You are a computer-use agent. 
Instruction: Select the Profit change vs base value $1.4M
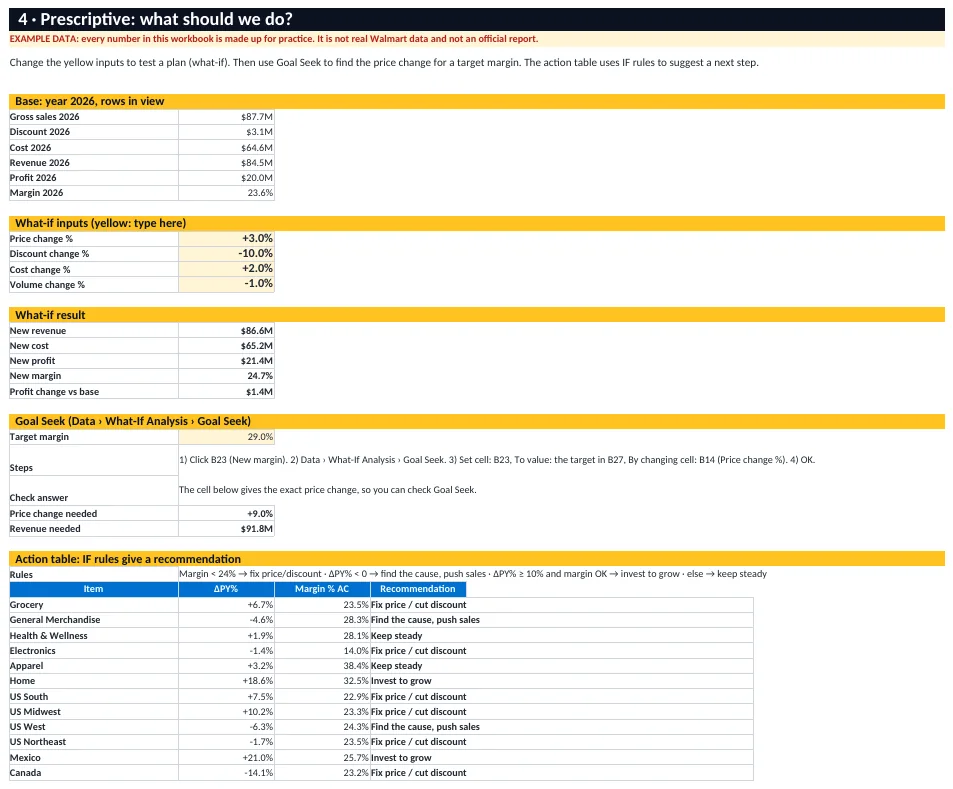[226, 391]
